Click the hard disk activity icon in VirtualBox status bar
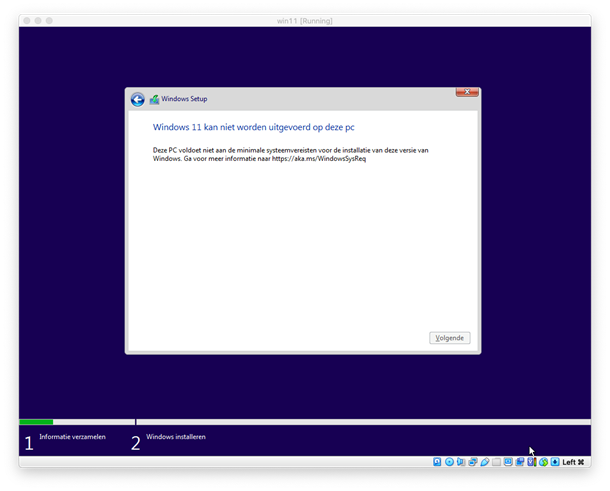This screenshot has width=610, height=491. point(437,462)
